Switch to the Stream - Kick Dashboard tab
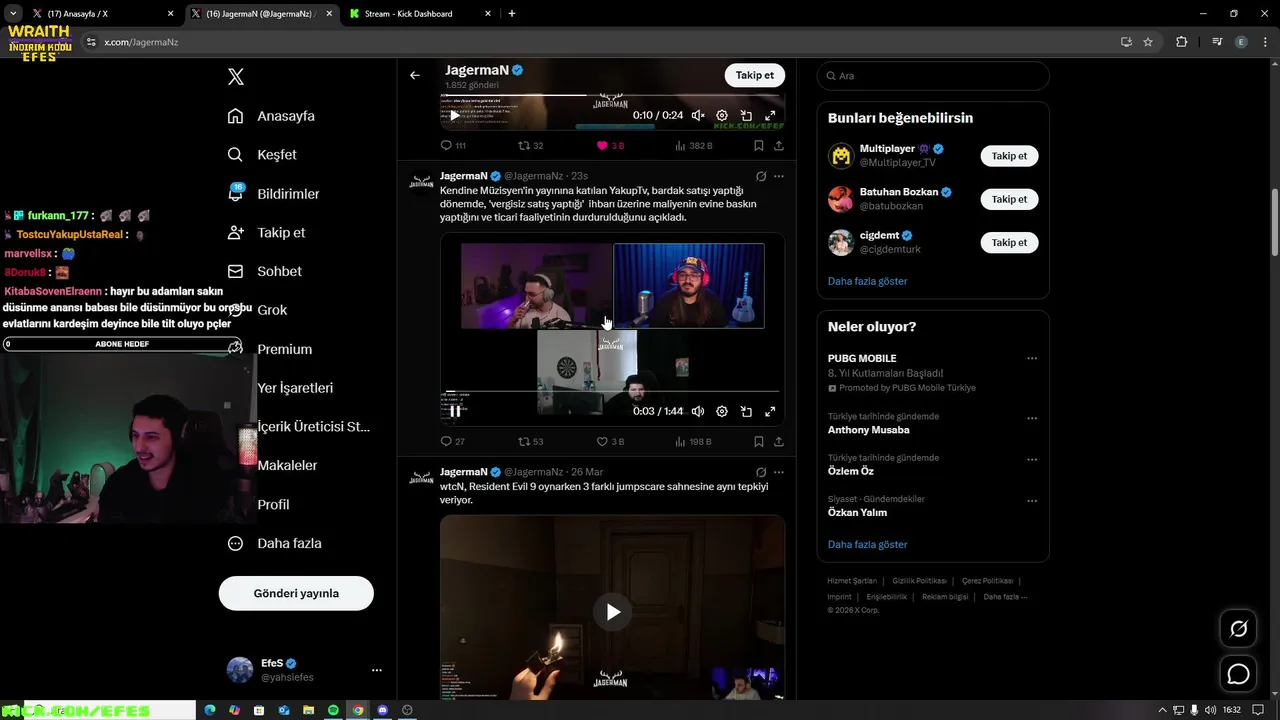Viewport: 1280px width, 720px height. click(420, 14)
